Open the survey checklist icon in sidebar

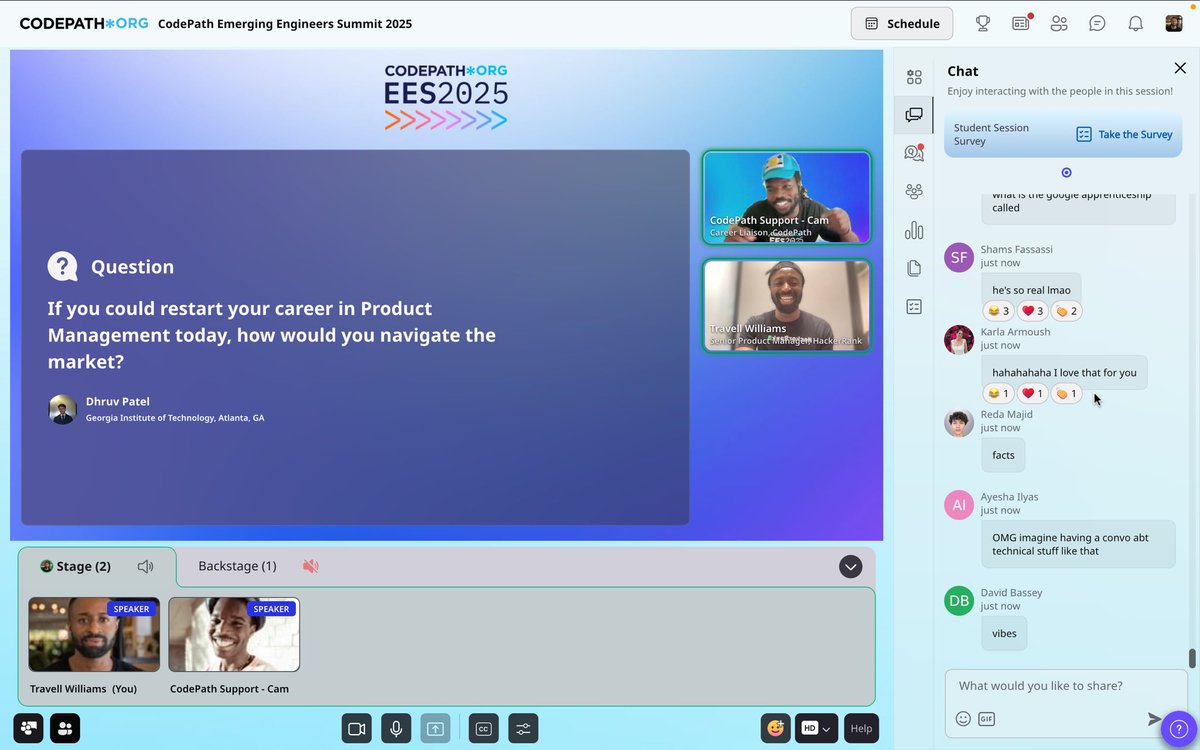tap(914, 306)
